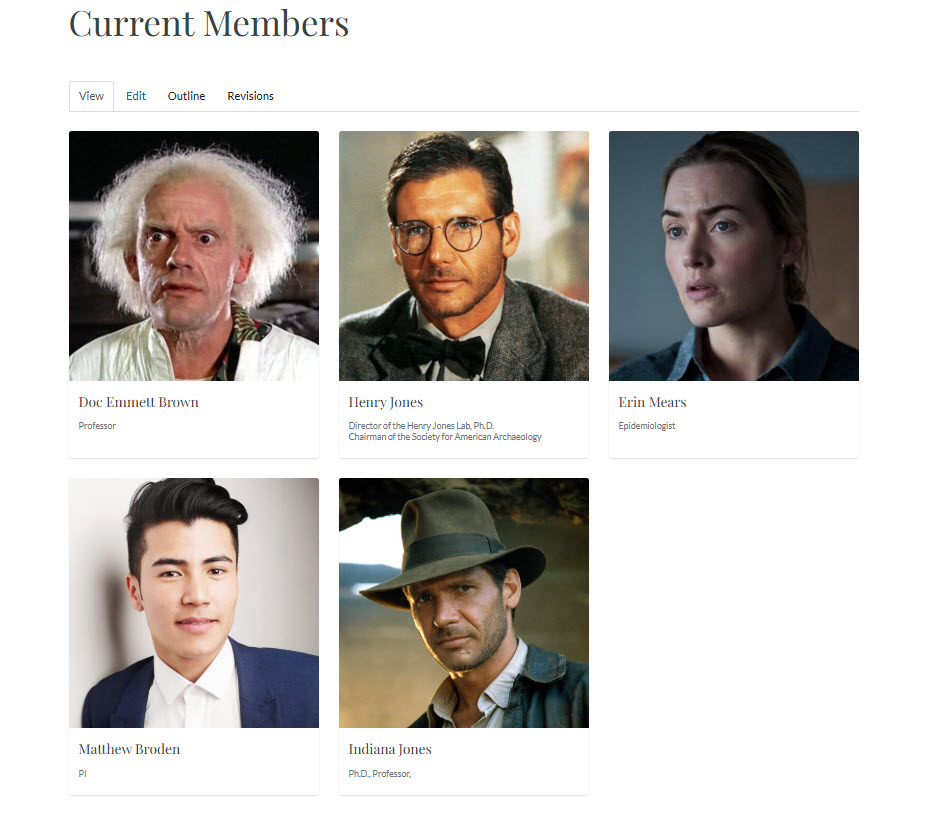Click the Professor title under Doc Brown

tap(97, 426)
